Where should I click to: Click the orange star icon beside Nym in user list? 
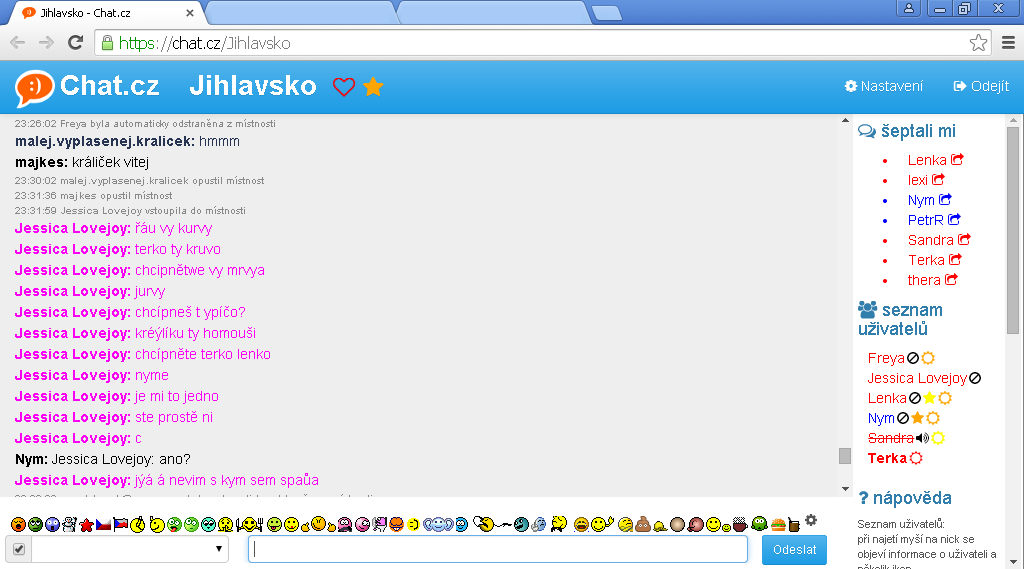tap(918, 418)
